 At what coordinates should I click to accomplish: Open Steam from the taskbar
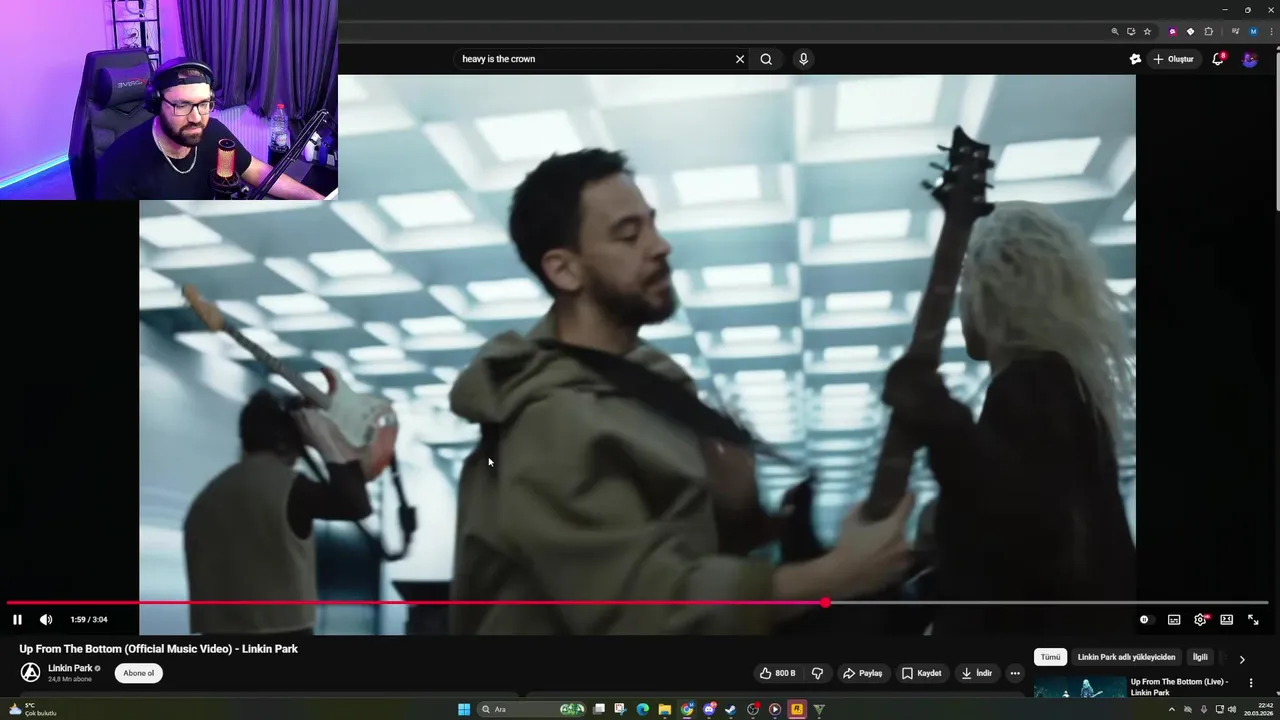click(731, 710)
